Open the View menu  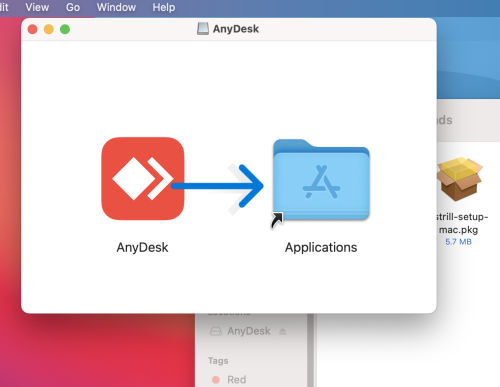37,7
